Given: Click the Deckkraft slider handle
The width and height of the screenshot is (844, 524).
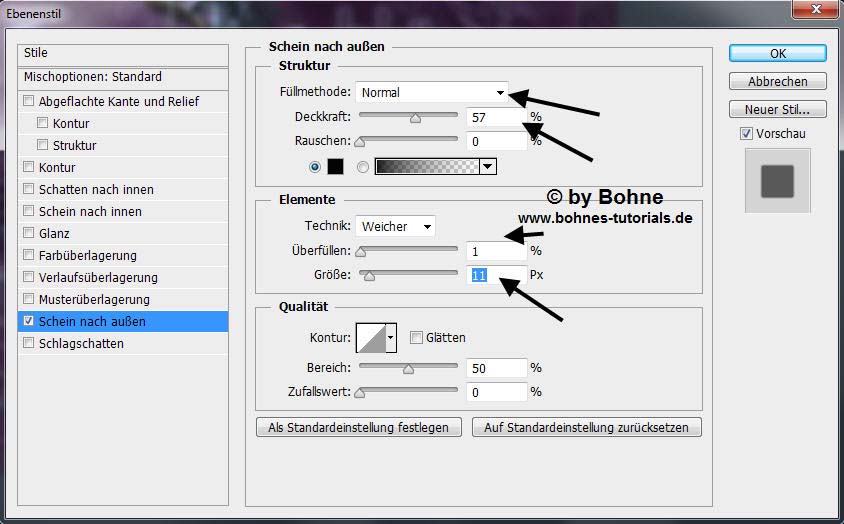Looking at the screenshot, I should pos(415,117).
